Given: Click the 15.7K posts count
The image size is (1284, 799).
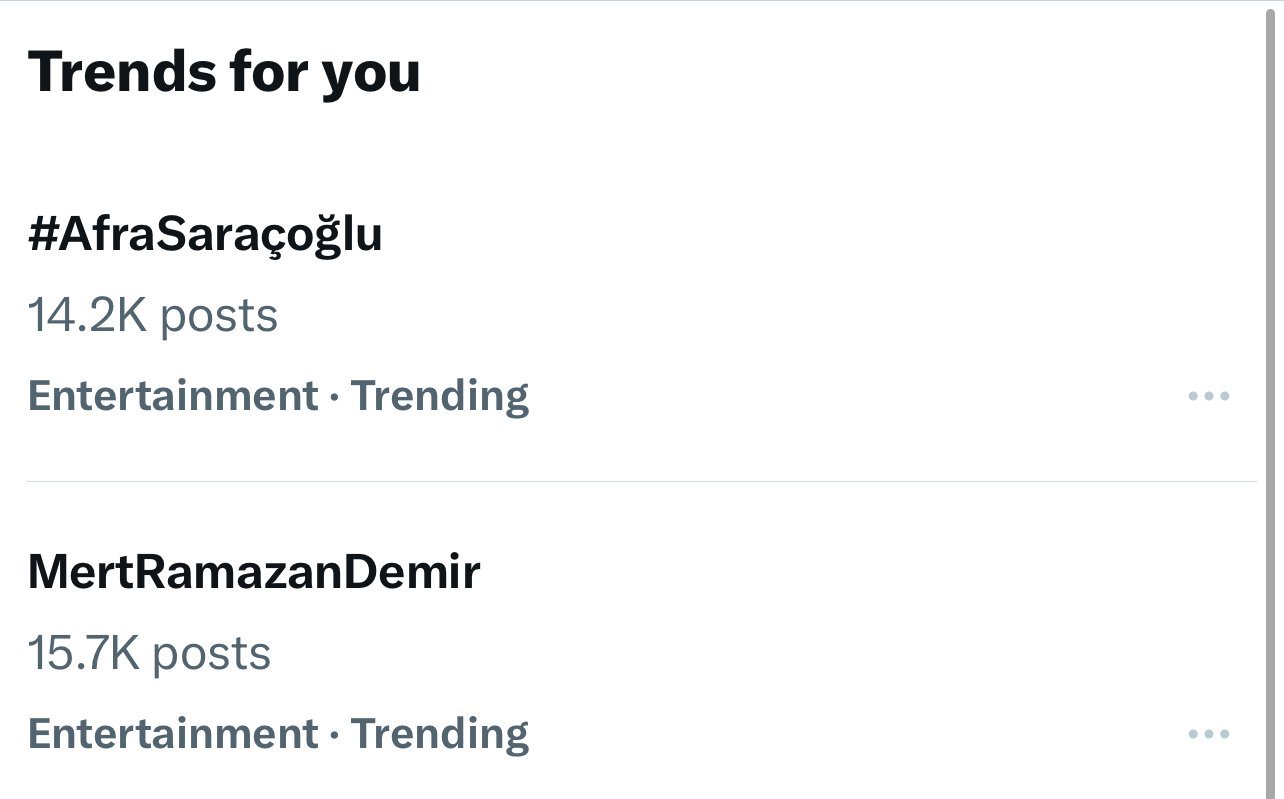Looking at the screenshot, I should 149,654.
